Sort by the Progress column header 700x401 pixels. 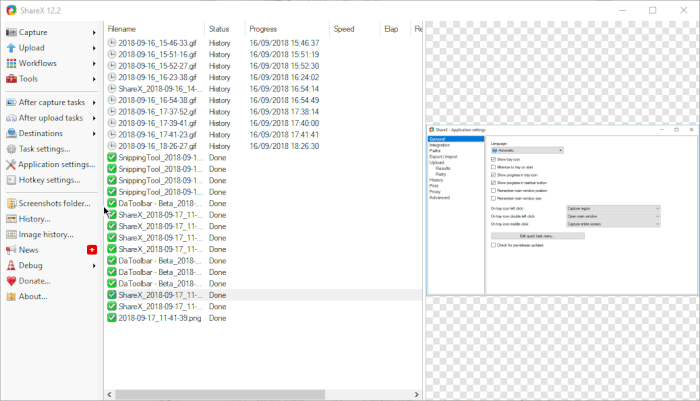(x=287, y=29)
